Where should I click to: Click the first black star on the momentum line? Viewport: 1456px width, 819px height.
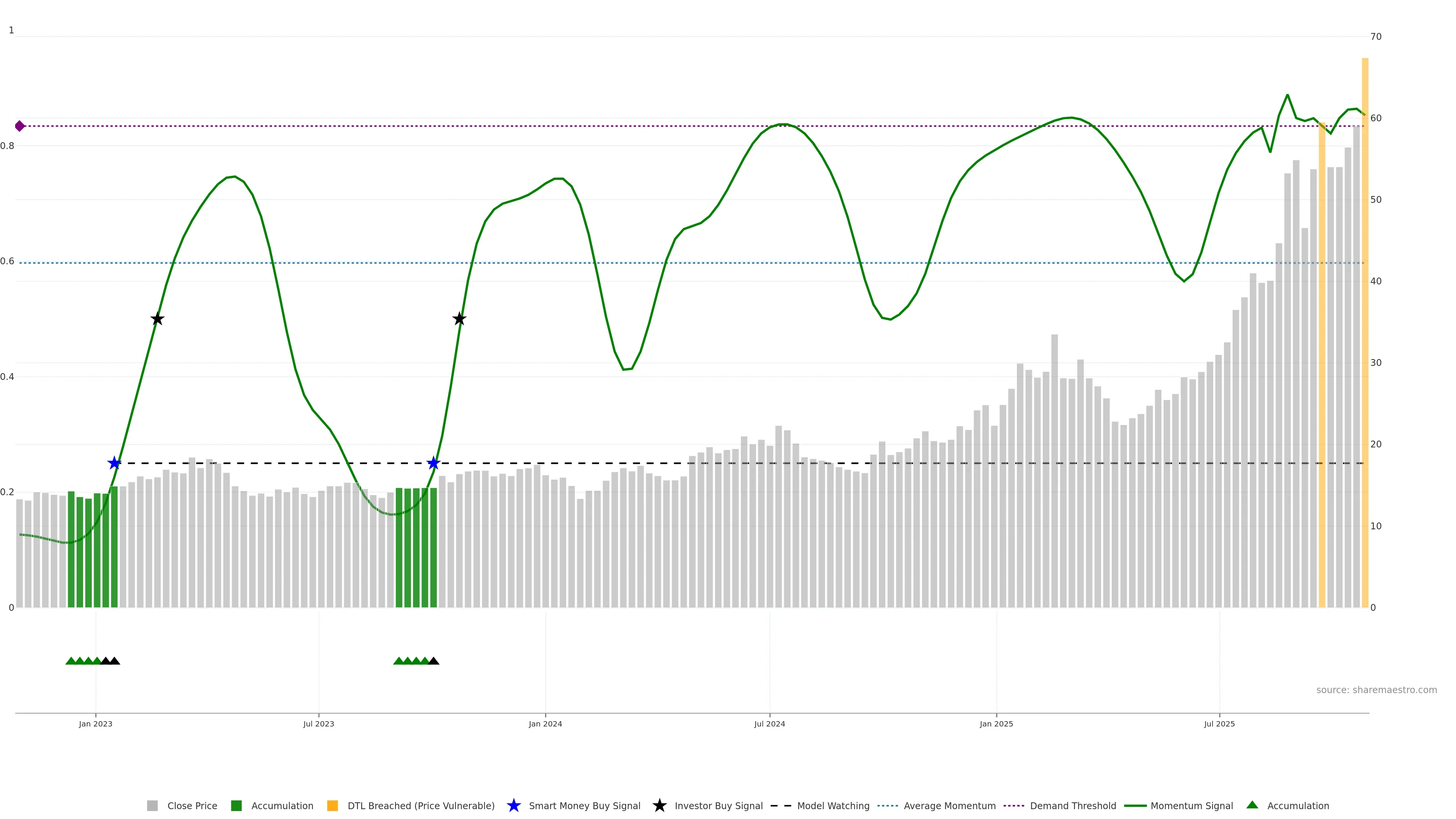point(158,319)
